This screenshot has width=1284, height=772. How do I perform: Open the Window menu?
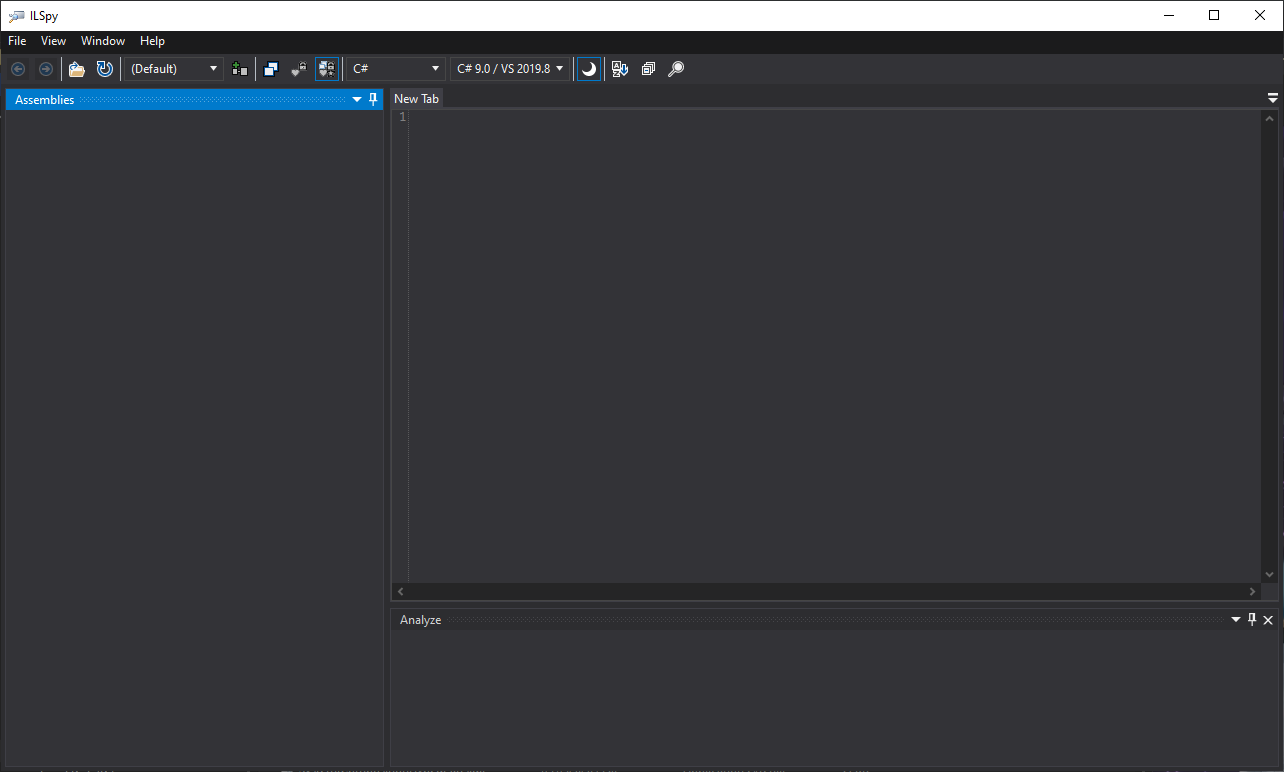point(103,41)
